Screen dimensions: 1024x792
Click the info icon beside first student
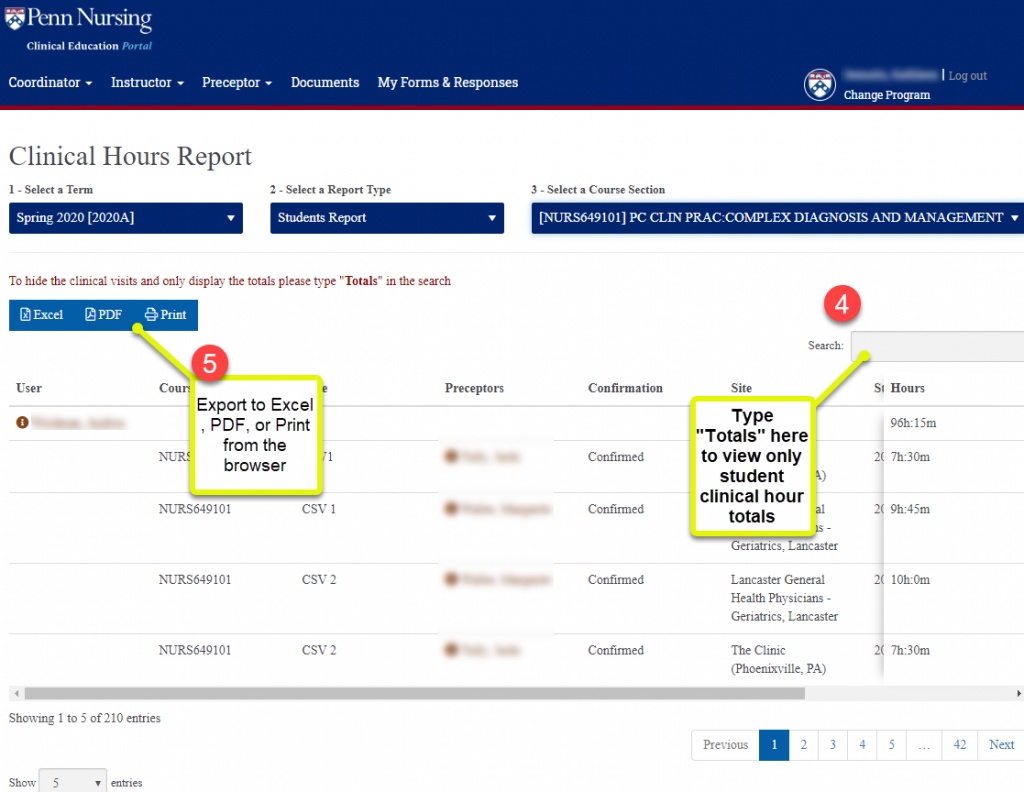point(21,423)
